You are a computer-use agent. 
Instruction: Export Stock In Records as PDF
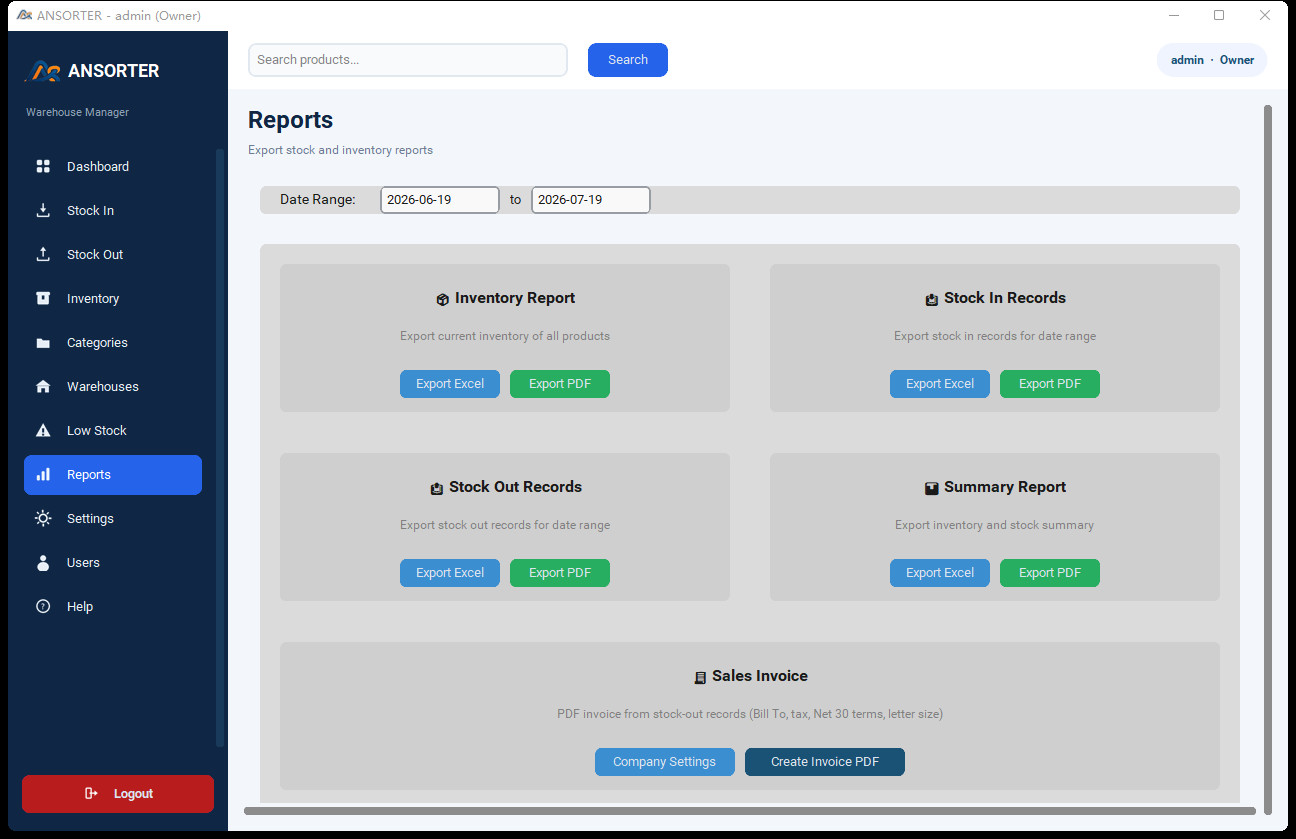[x=1050, y=384]
